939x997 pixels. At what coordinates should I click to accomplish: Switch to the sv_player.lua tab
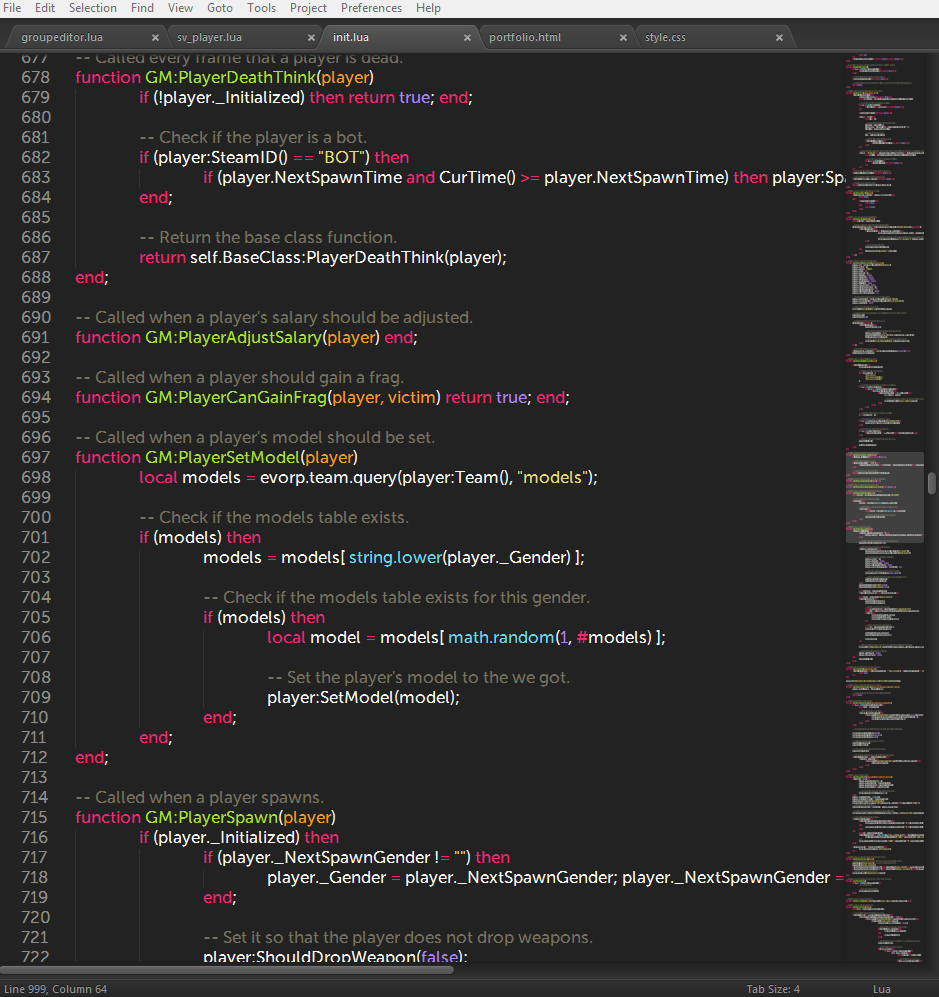(210, 38)
